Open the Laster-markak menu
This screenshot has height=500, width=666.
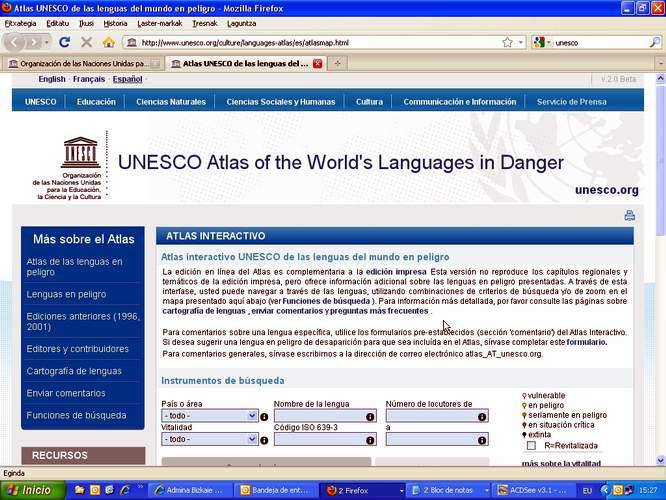pos(160,23)
